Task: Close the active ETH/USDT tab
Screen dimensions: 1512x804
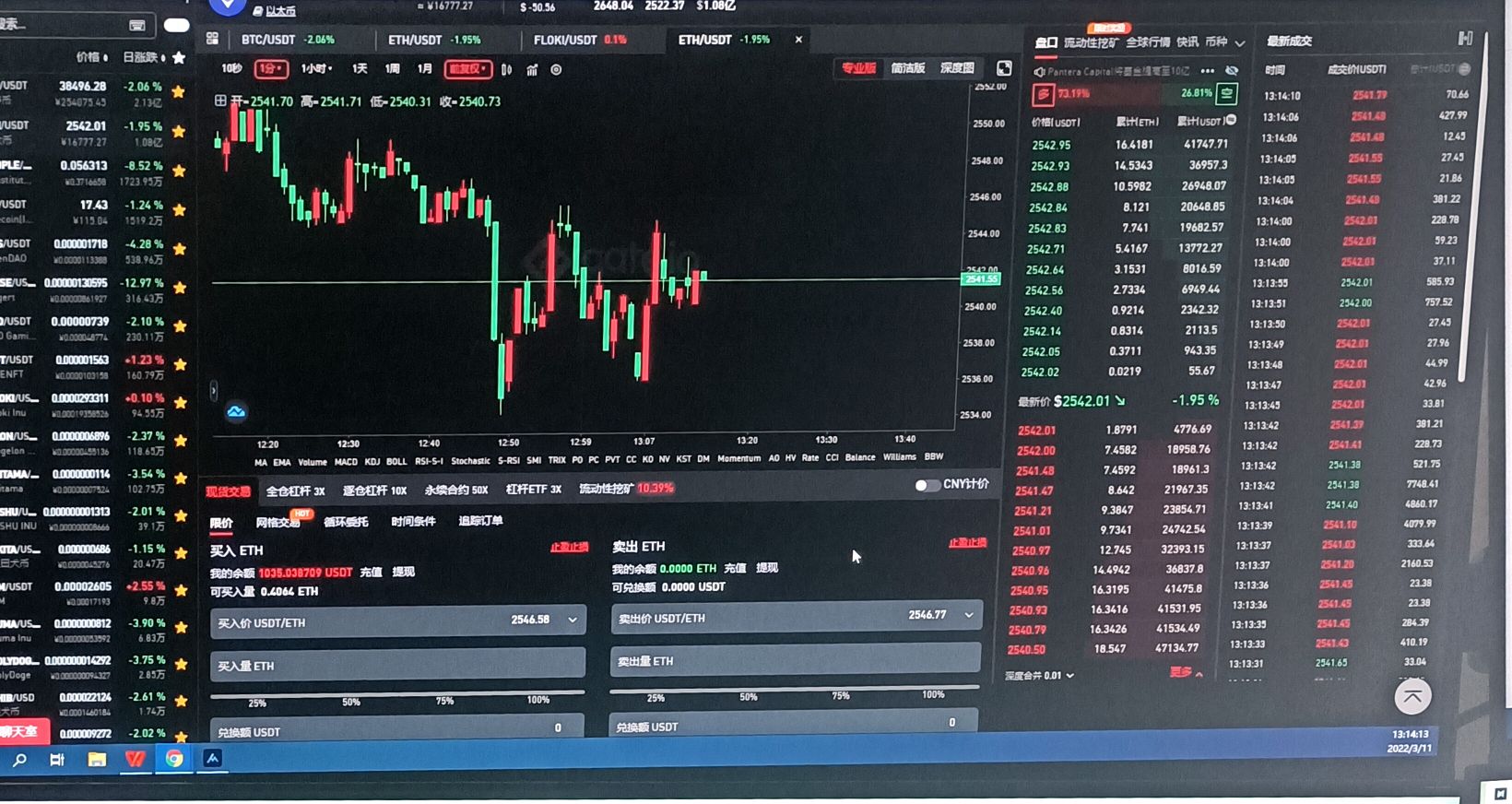Action: coord(798,40)
